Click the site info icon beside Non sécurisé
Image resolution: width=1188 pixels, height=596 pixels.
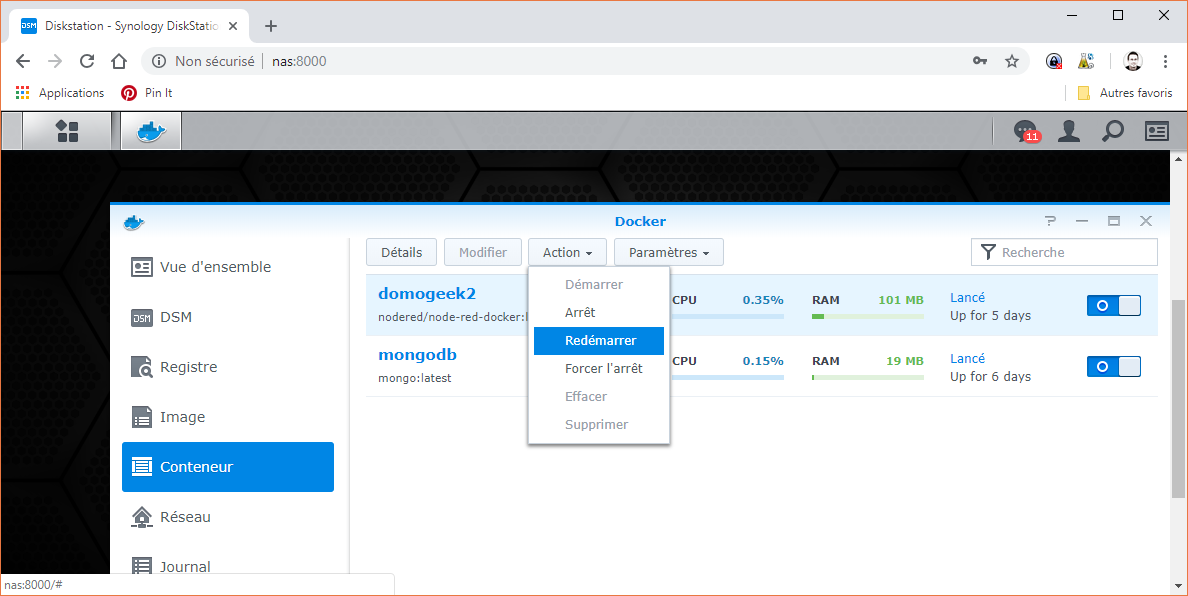[158, 61]
